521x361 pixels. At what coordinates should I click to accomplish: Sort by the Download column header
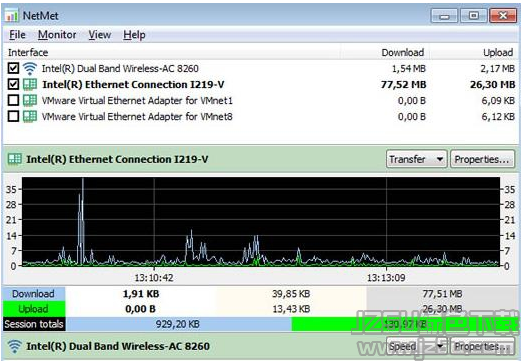[385, 53]
